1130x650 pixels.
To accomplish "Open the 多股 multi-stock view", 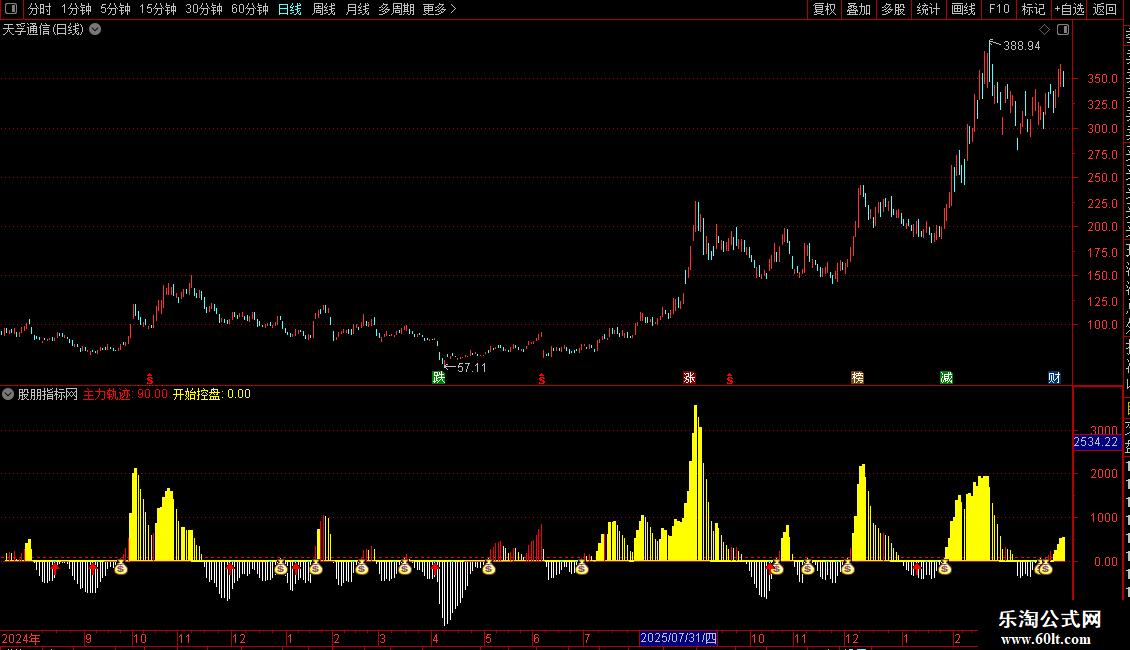I will coord(894,9).
